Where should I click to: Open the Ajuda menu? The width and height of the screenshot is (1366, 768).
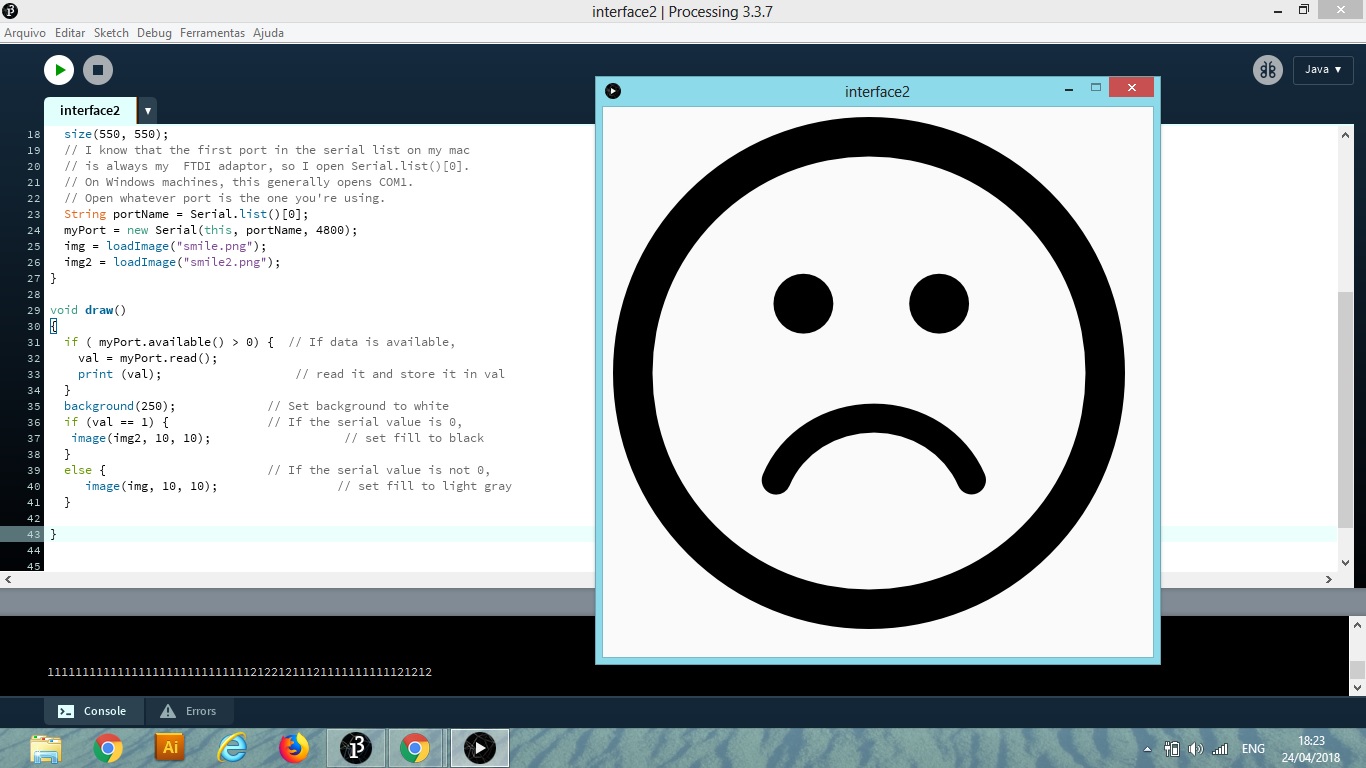coord(268,33)
